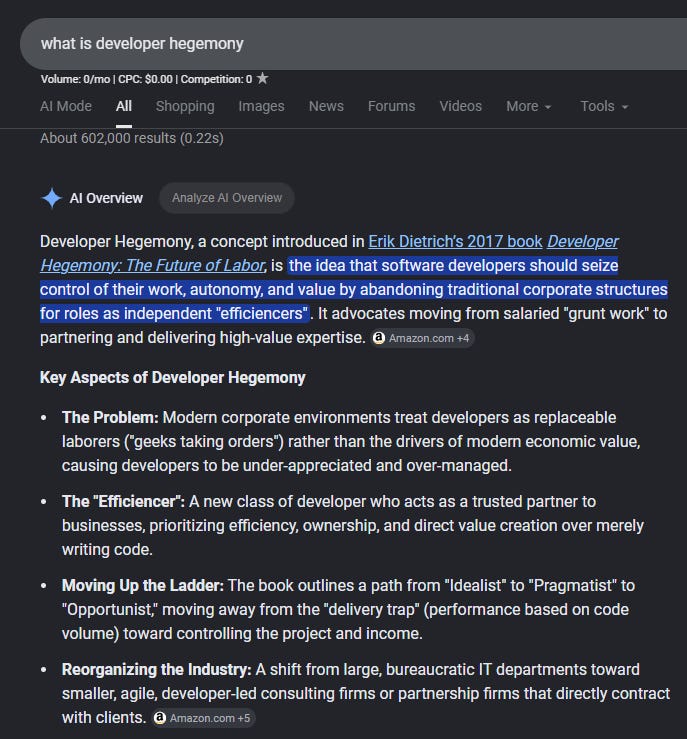Viewport: 687px width, 739px height.
Task: Click the Amazon icon in the +5 source chip
Action: point(160,718)
